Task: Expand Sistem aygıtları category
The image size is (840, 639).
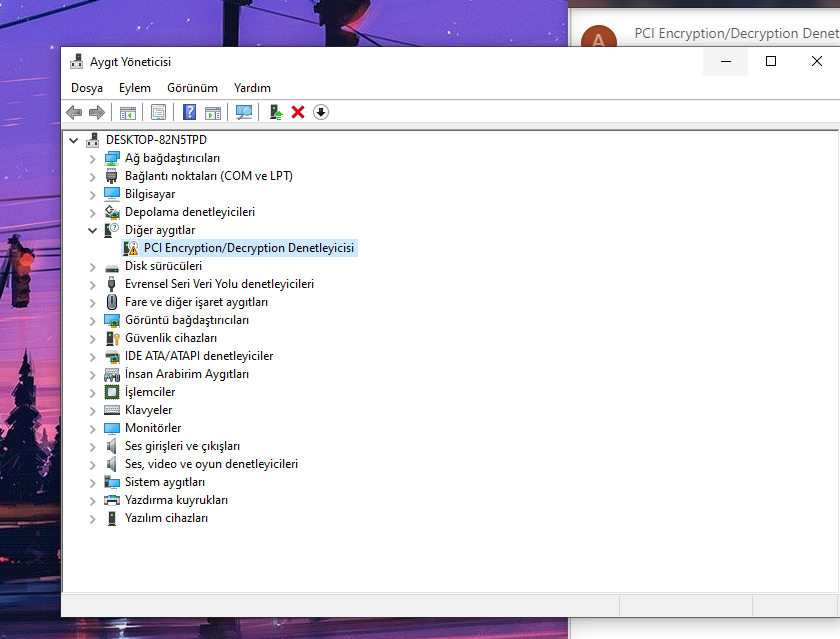Action: pos(93,483)
